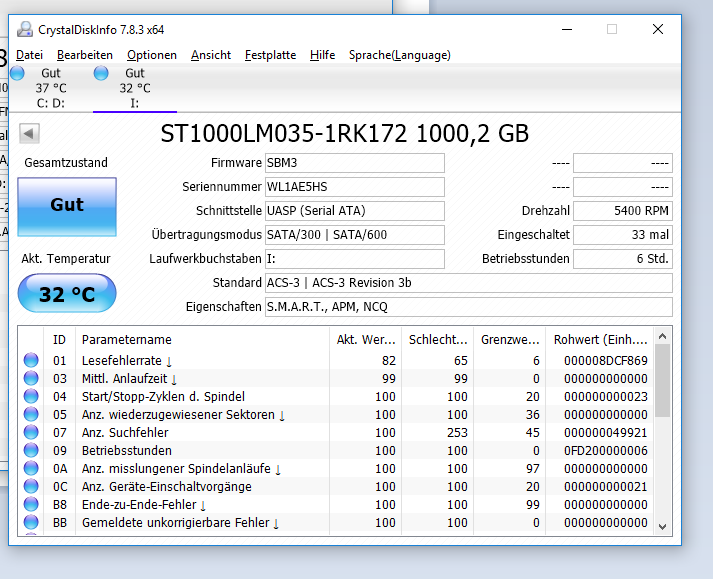Click the Betriebsstunden field 6 Std.
The image size is (713, 579).
623,259
